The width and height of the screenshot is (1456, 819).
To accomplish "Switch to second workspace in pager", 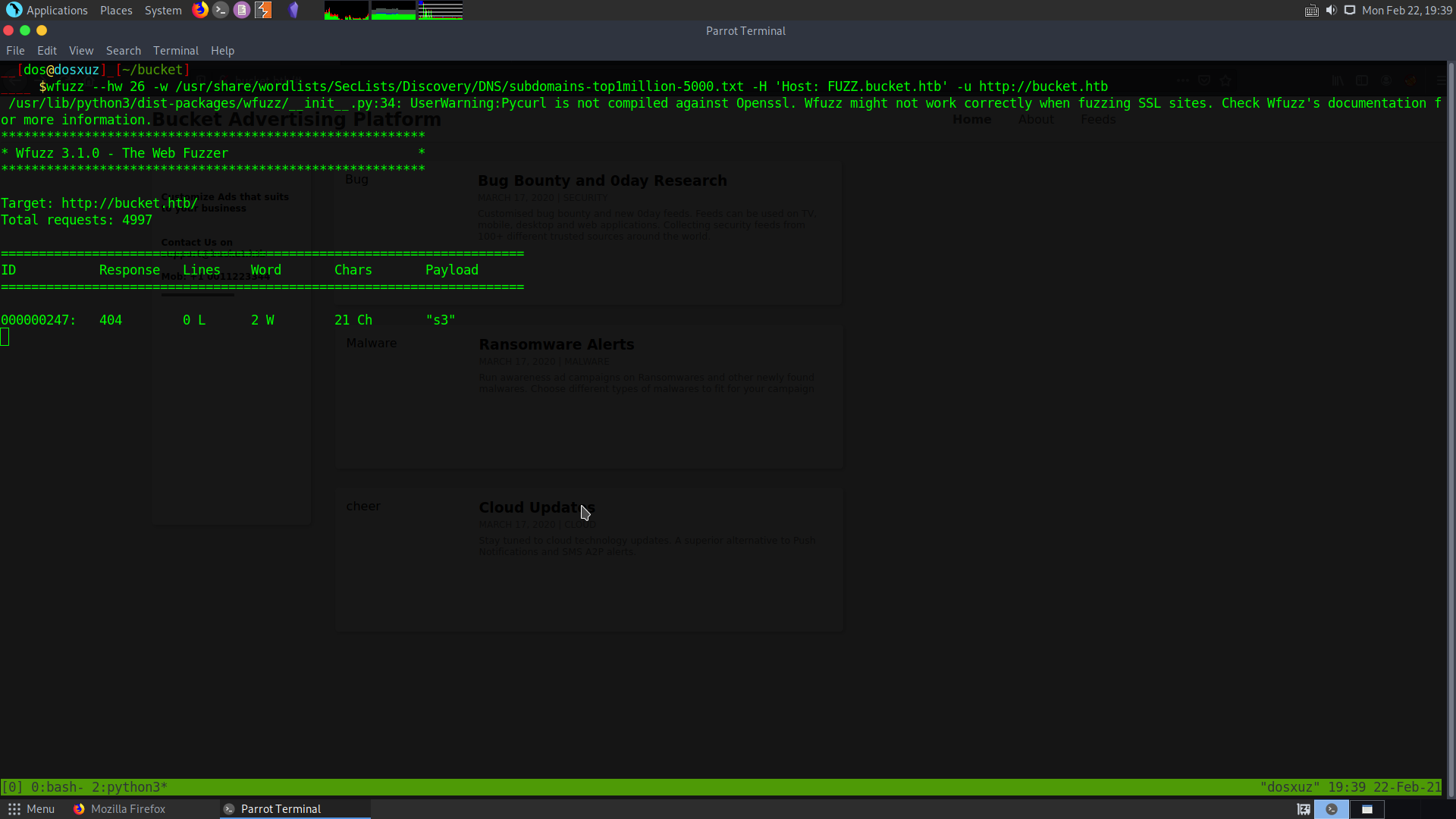I will point(1367,809).
